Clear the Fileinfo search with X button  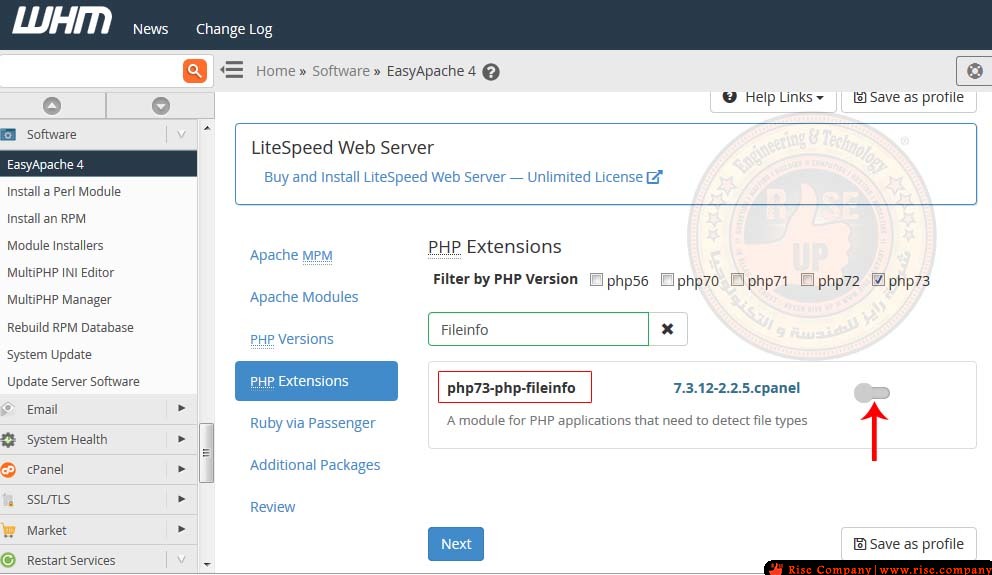pyautogui.click(x=667, y=329)
